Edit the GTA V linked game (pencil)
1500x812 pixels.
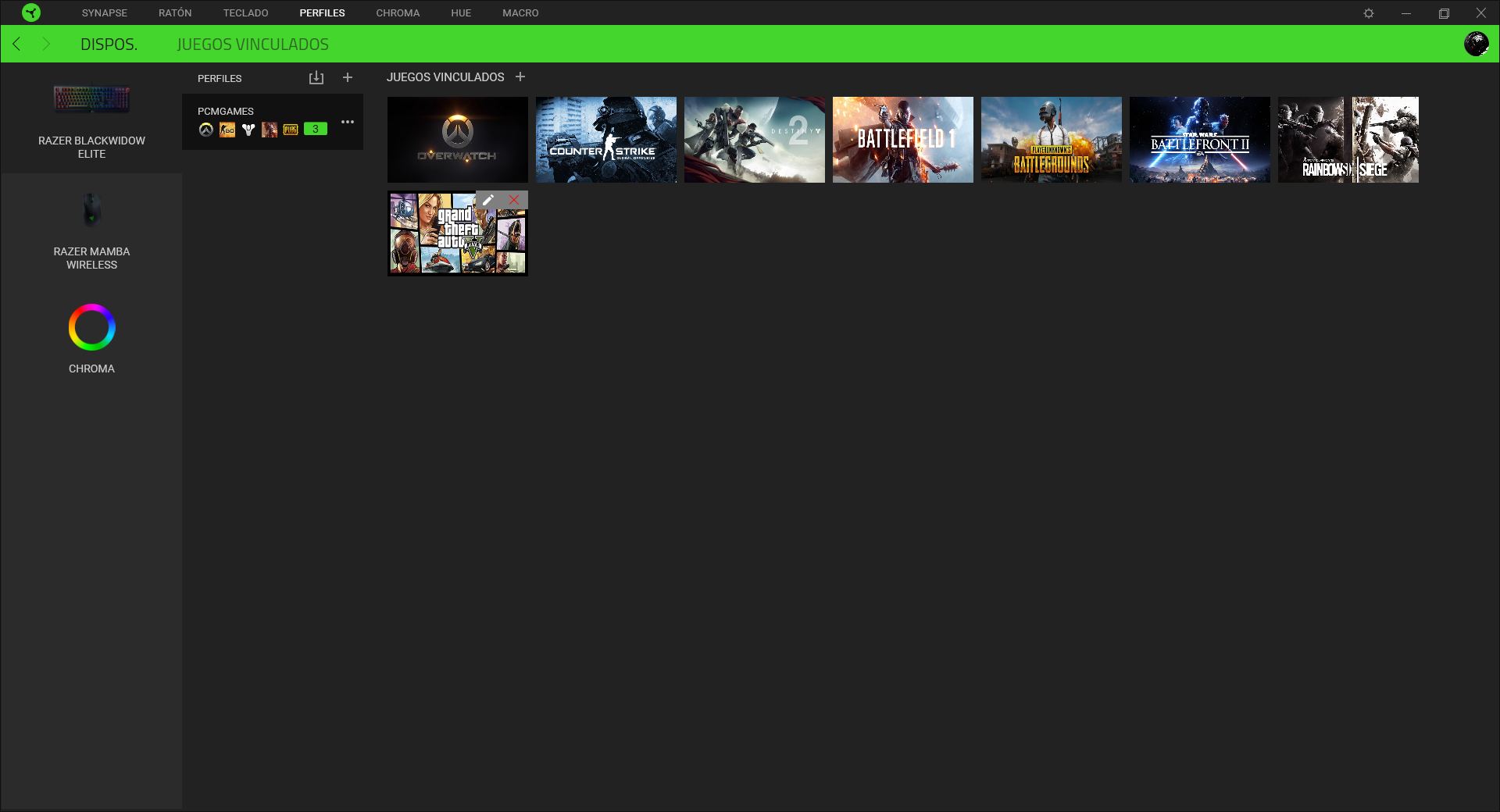click(x=488, y=200)
